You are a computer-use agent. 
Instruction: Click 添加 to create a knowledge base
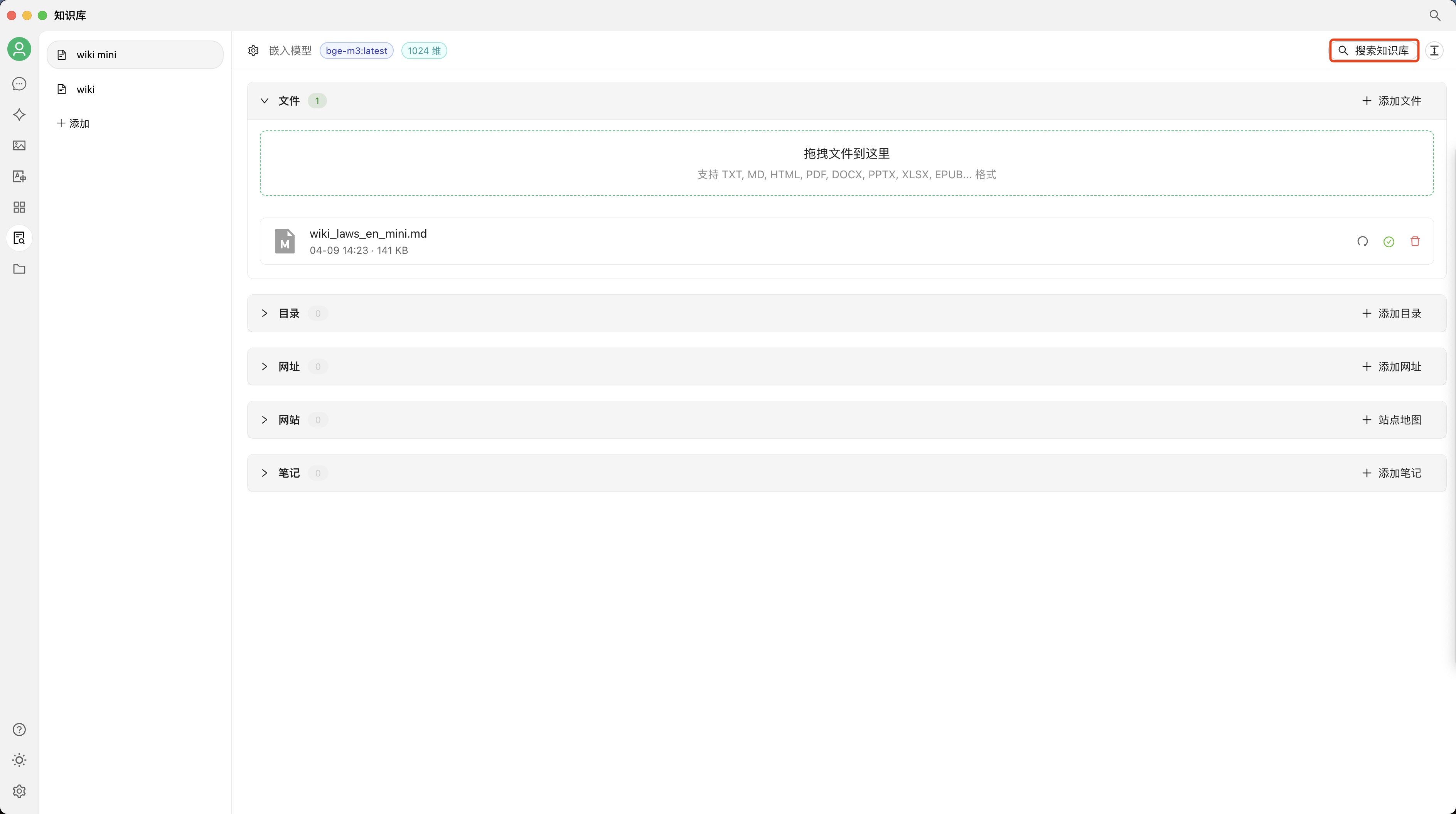tap(74, 124)
